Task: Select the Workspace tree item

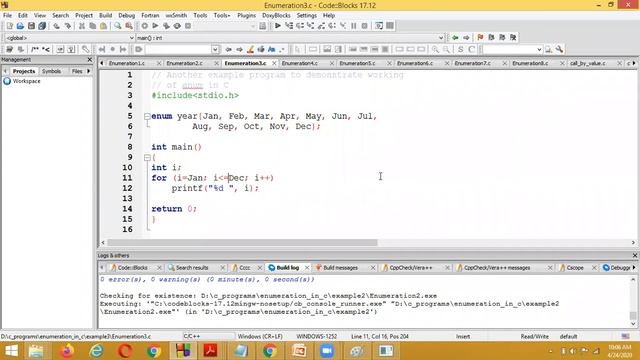Action: (27, 81)
